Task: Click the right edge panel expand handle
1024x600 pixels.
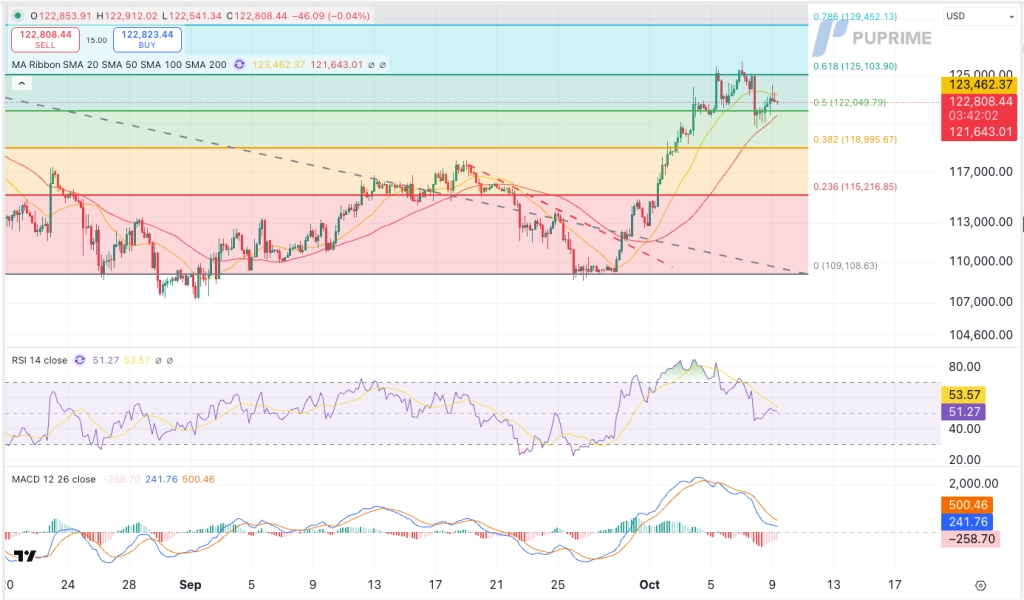Action: click(1020, 224)
